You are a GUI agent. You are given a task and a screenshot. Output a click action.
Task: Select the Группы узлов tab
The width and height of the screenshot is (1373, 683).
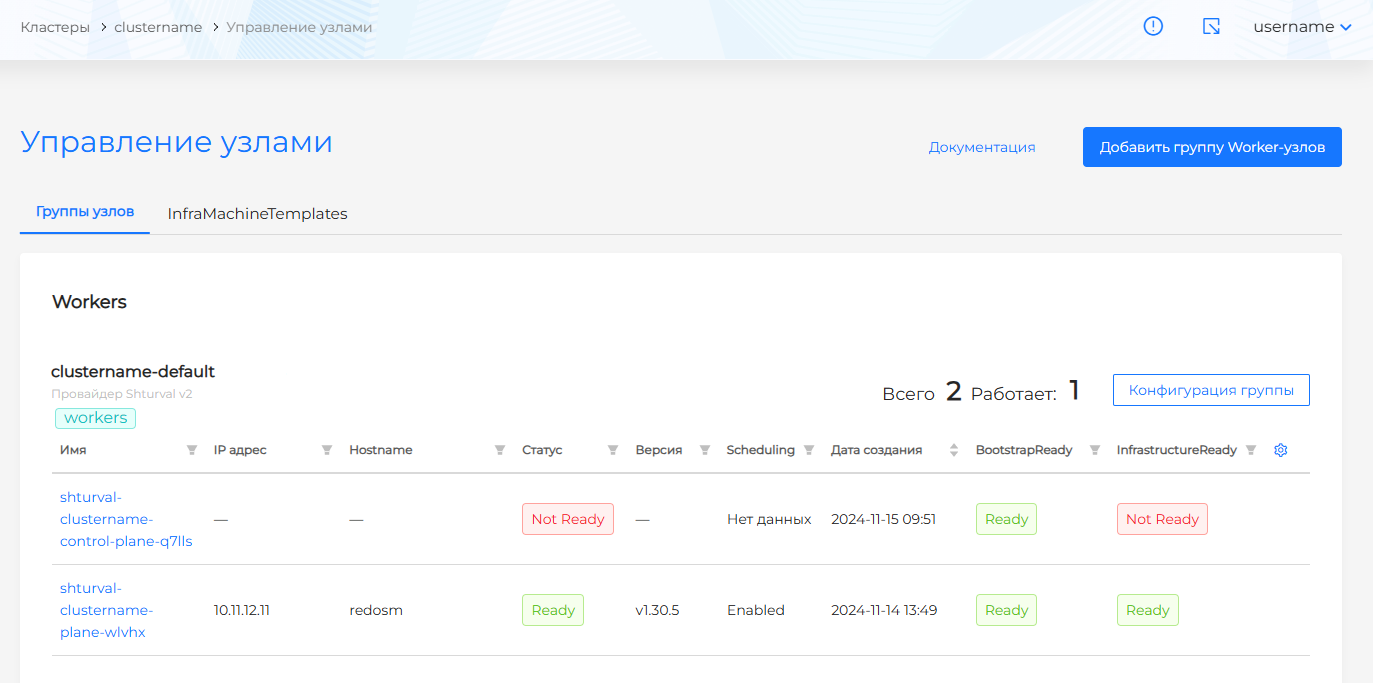pos(85,212)
